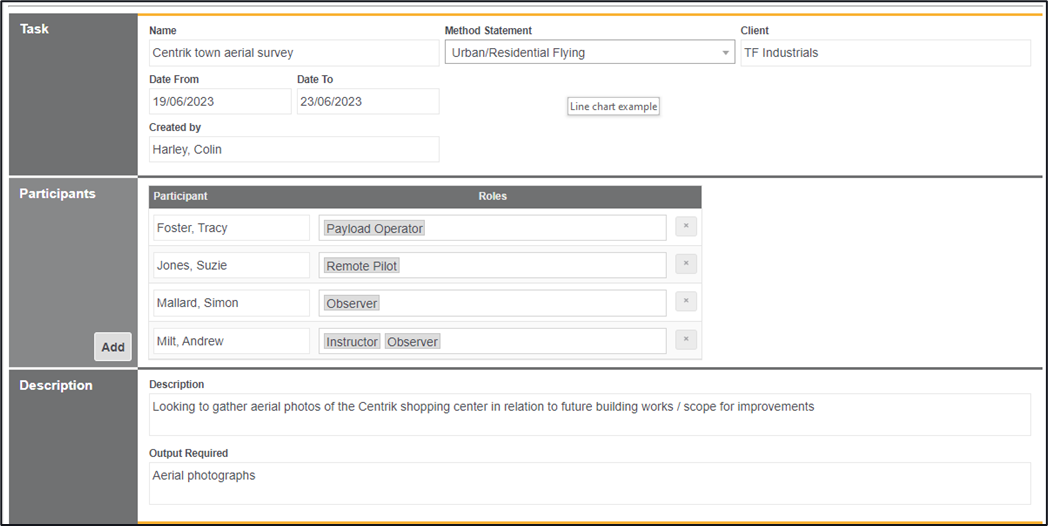Click Mallard, Simon's Observer role tag
1048x526 pixels.
(x=352, y=303)
